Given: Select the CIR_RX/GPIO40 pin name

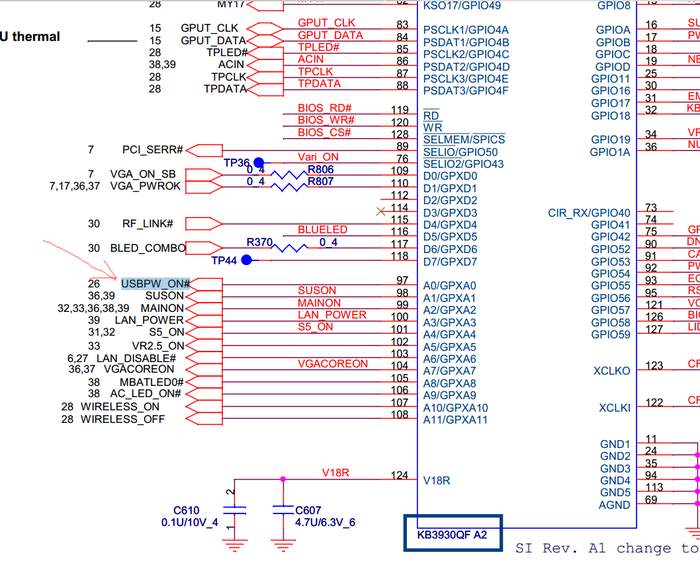Looking at the screenshot, I should pyautogui.click(x=589, y=213).
